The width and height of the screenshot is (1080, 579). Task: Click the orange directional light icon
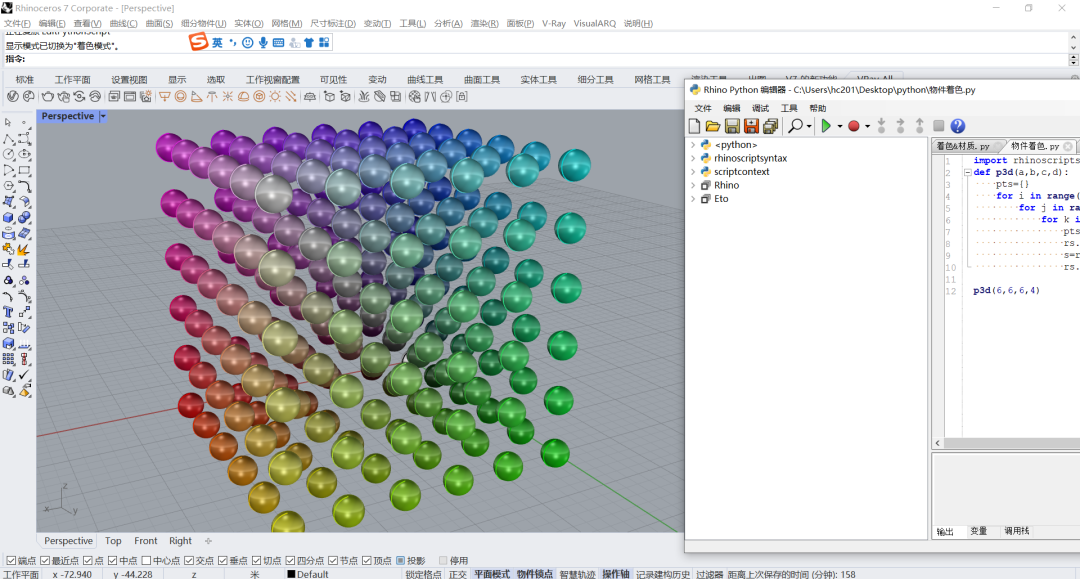pos(291,97)
